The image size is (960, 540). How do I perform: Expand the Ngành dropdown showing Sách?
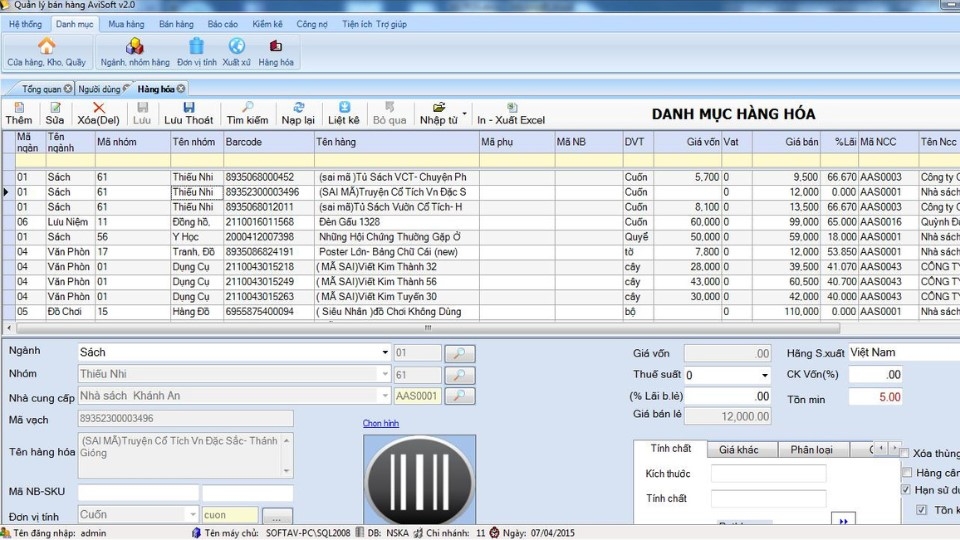pyautogui.click(x=385, y=353)
